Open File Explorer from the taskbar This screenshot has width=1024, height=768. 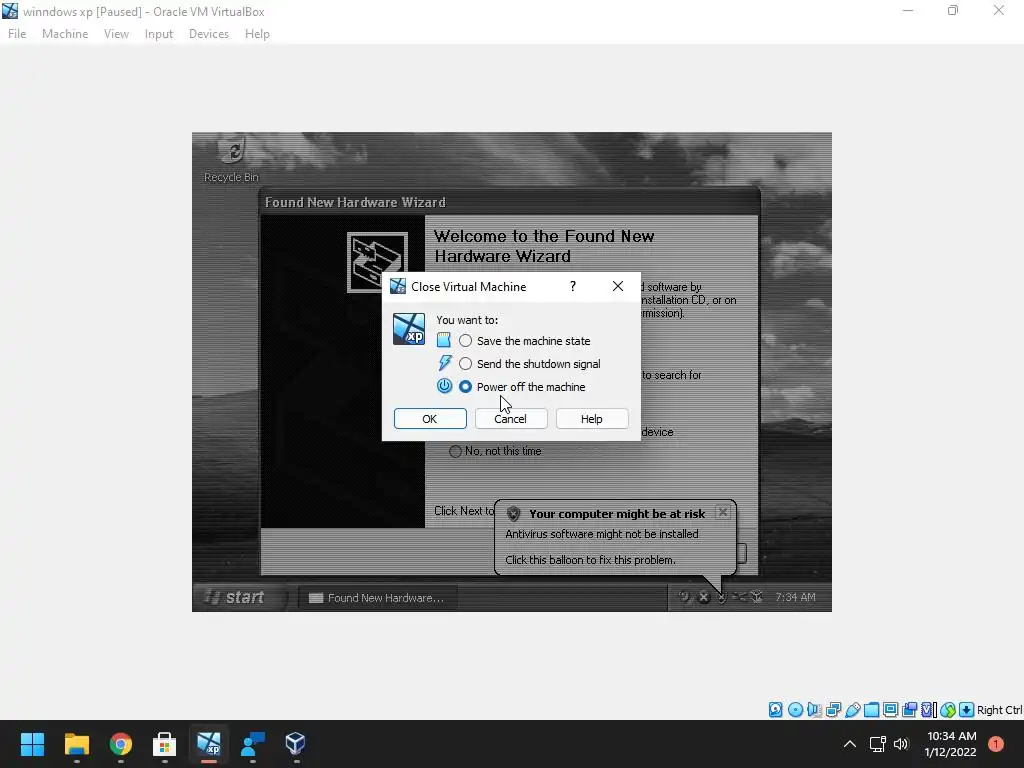[76, 744]
